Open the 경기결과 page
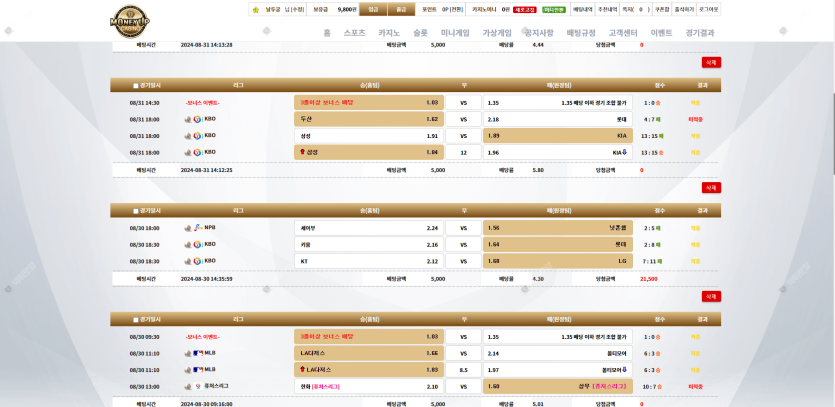 tap(700, 32)
